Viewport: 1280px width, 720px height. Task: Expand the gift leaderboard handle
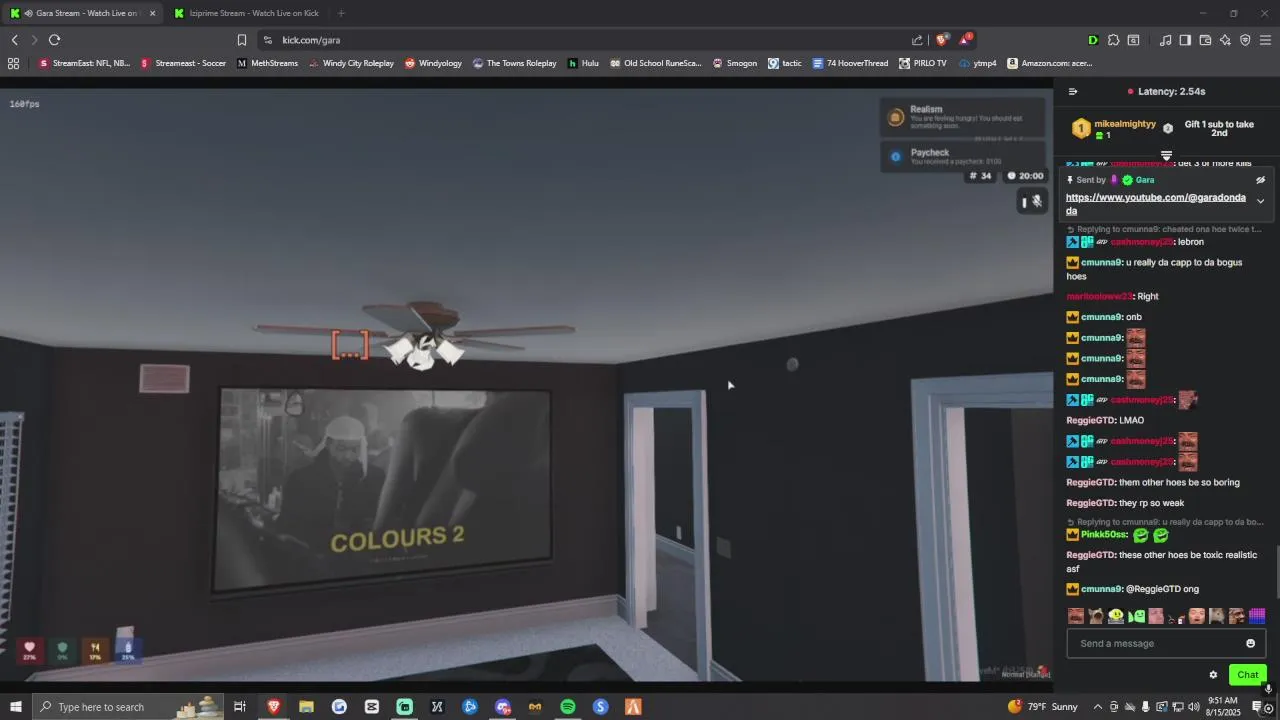pyautogui.click(x=1166, y=156)
